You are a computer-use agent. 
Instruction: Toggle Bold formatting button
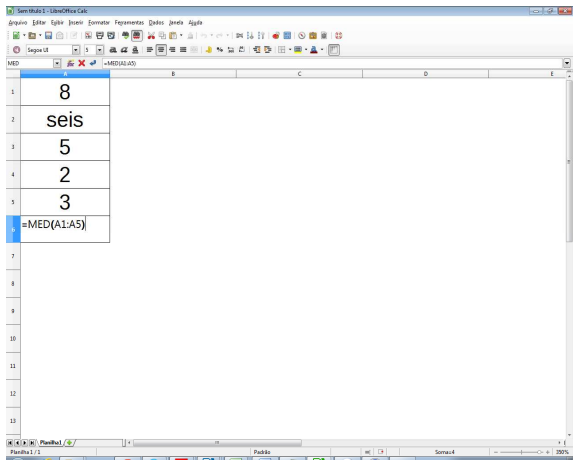pos(113,50)
